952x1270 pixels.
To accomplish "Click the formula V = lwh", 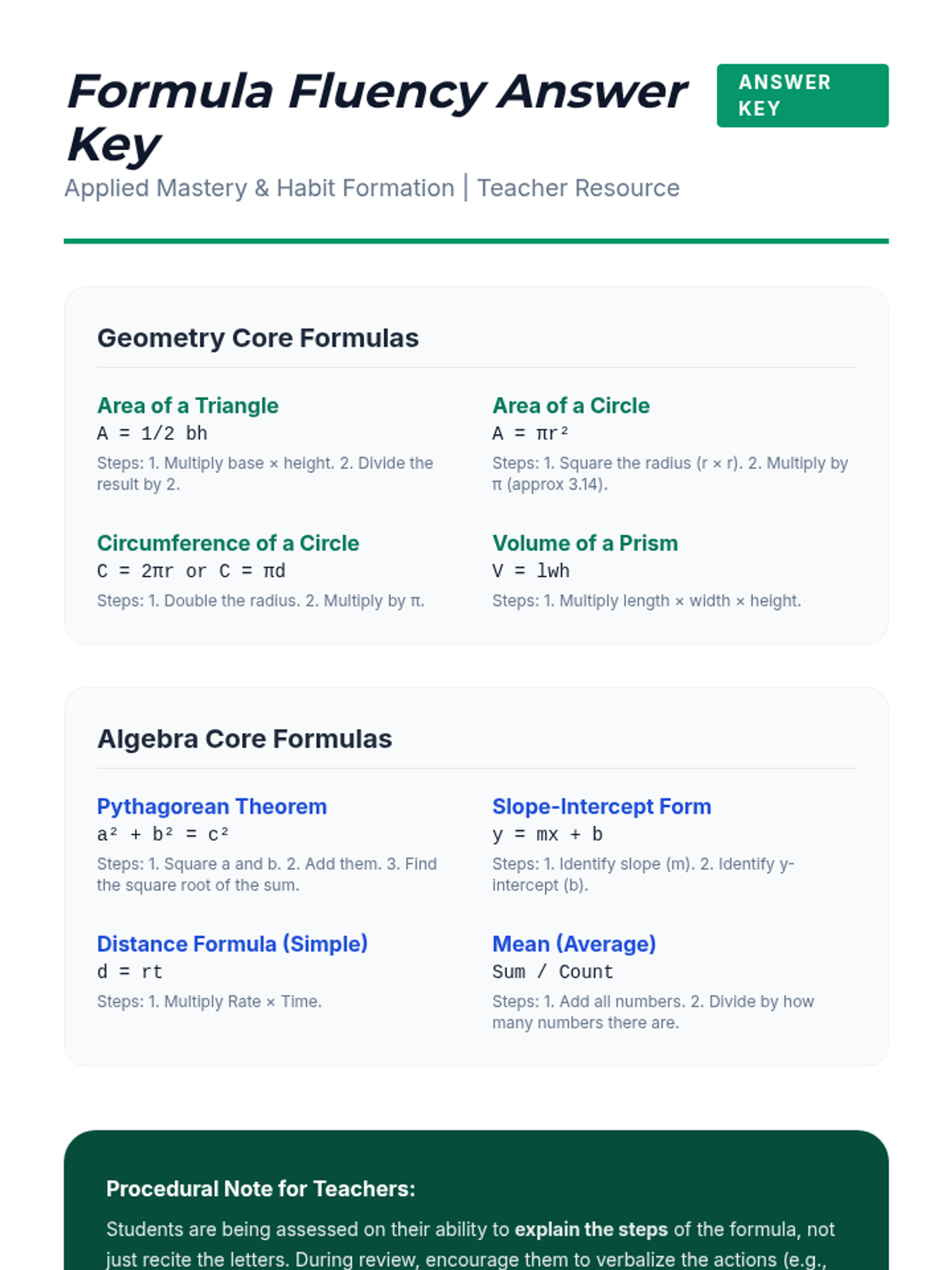I will [x=531, y=571].
